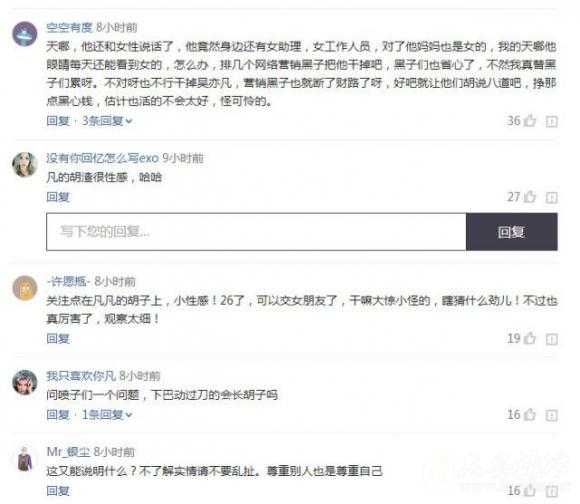Expand the 3条回复 replies list
This screenshot has width=580, height=504.
pos(107,121)
